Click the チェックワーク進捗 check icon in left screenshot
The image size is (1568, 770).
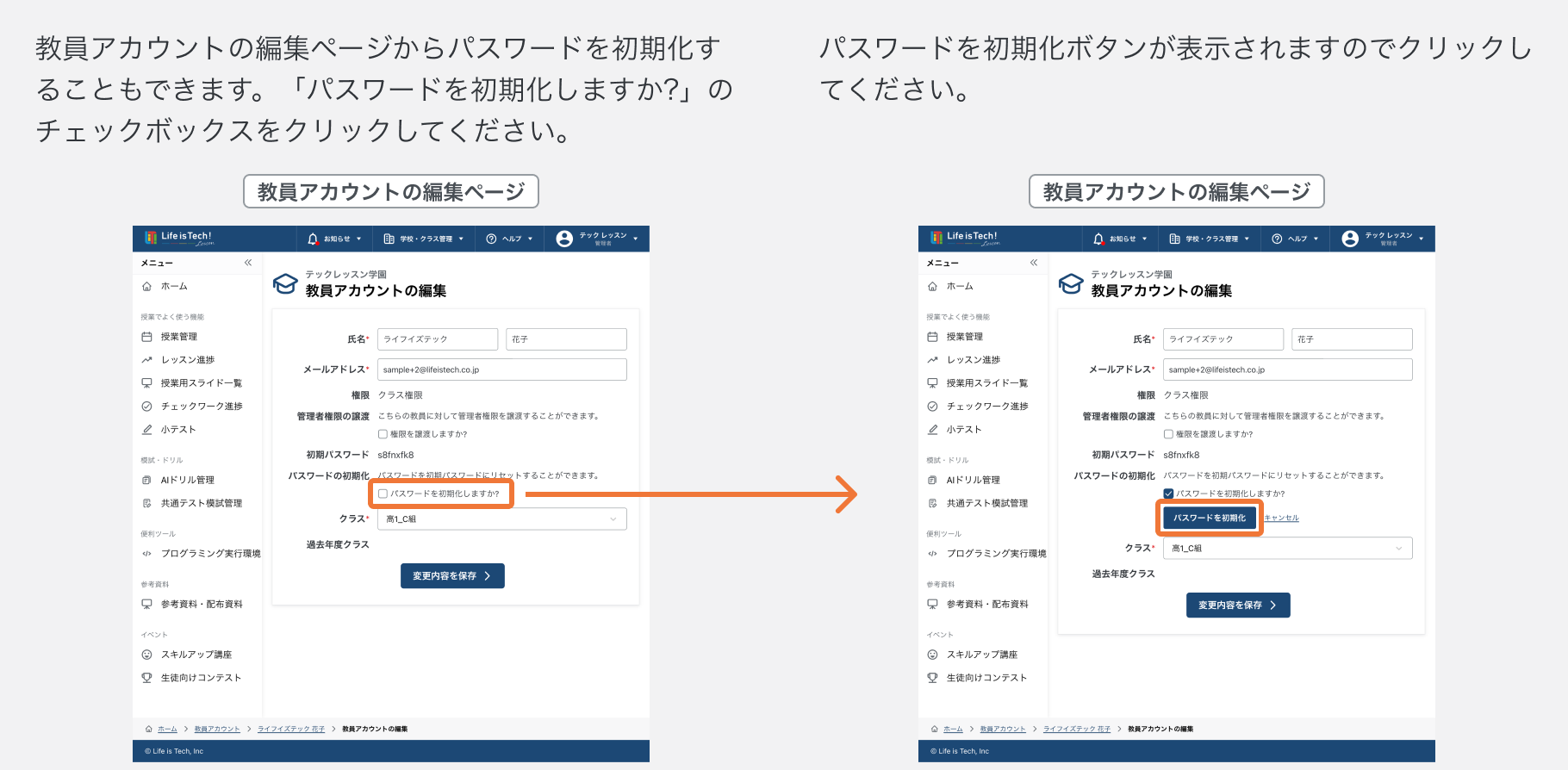(x=146, y=407)
